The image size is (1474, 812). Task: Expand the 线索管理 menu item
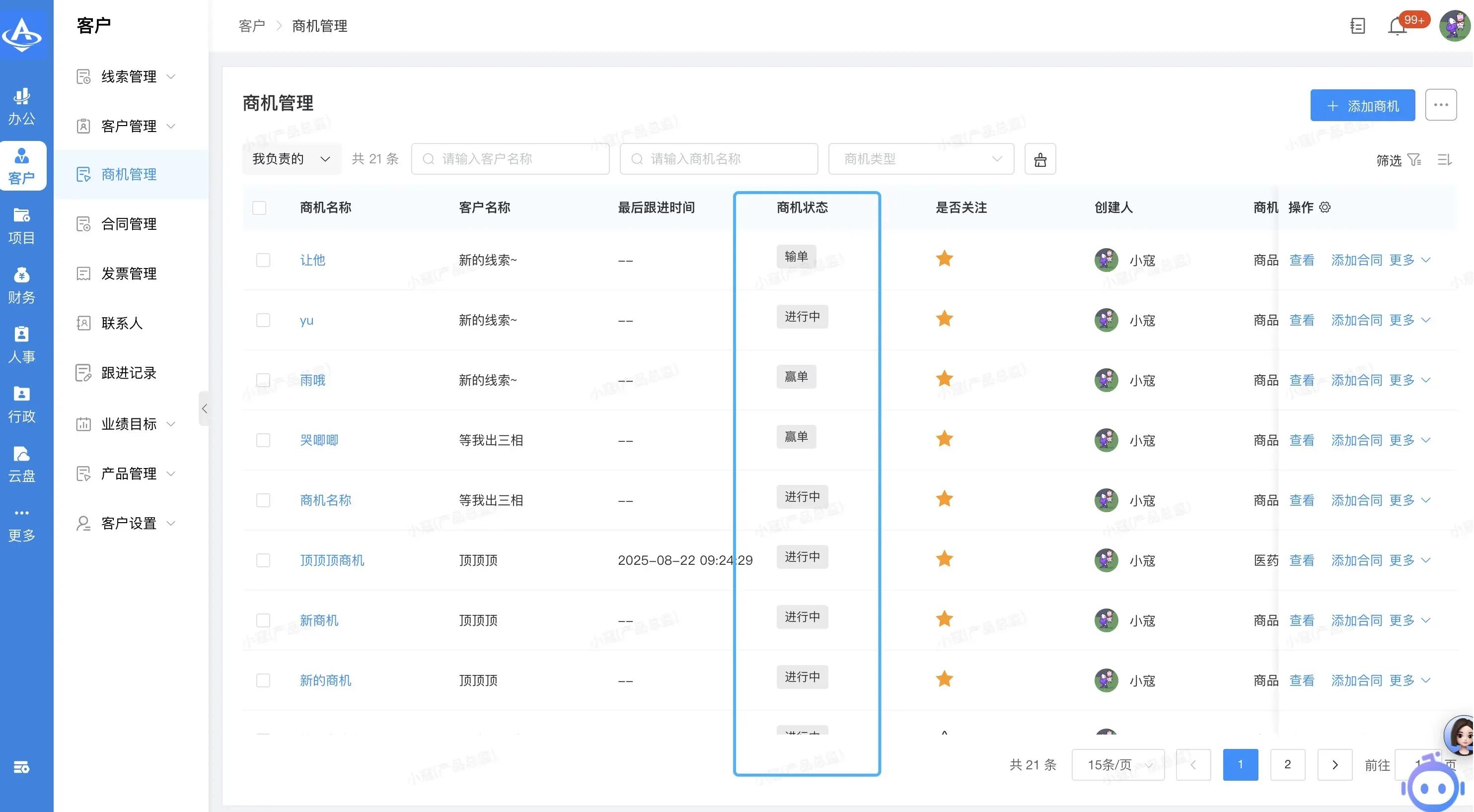129,76
